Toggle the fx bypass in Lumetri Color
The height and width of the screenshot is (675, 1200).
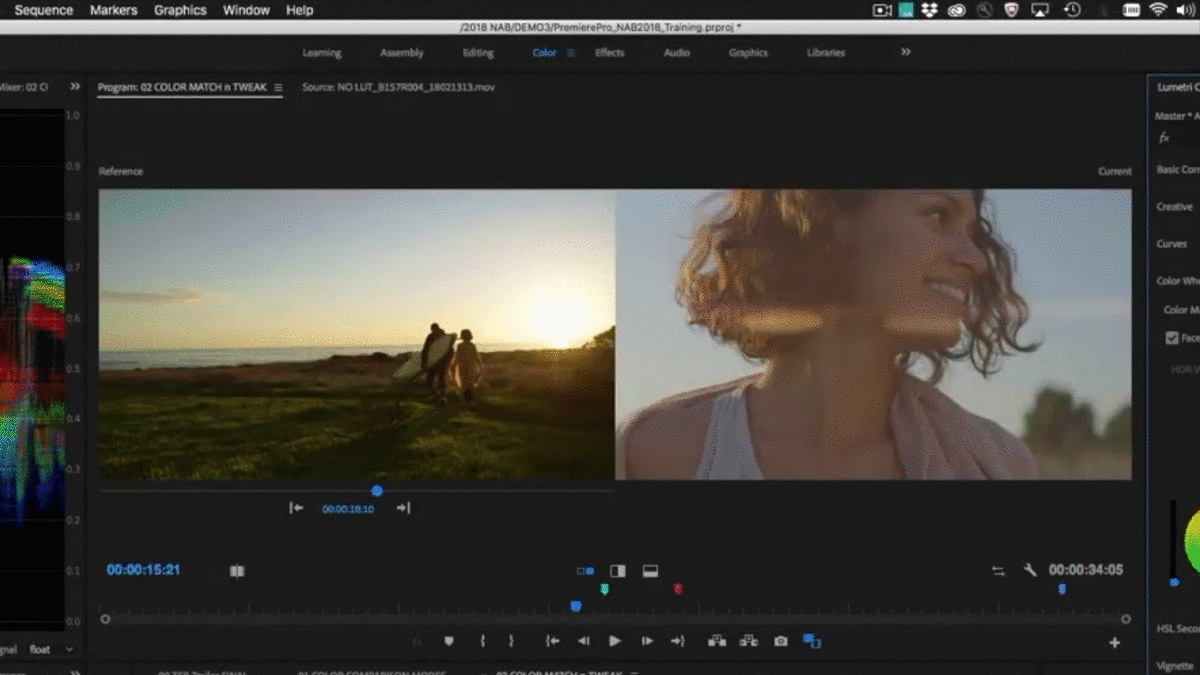pyautogui.click(x=1163, y=137)
